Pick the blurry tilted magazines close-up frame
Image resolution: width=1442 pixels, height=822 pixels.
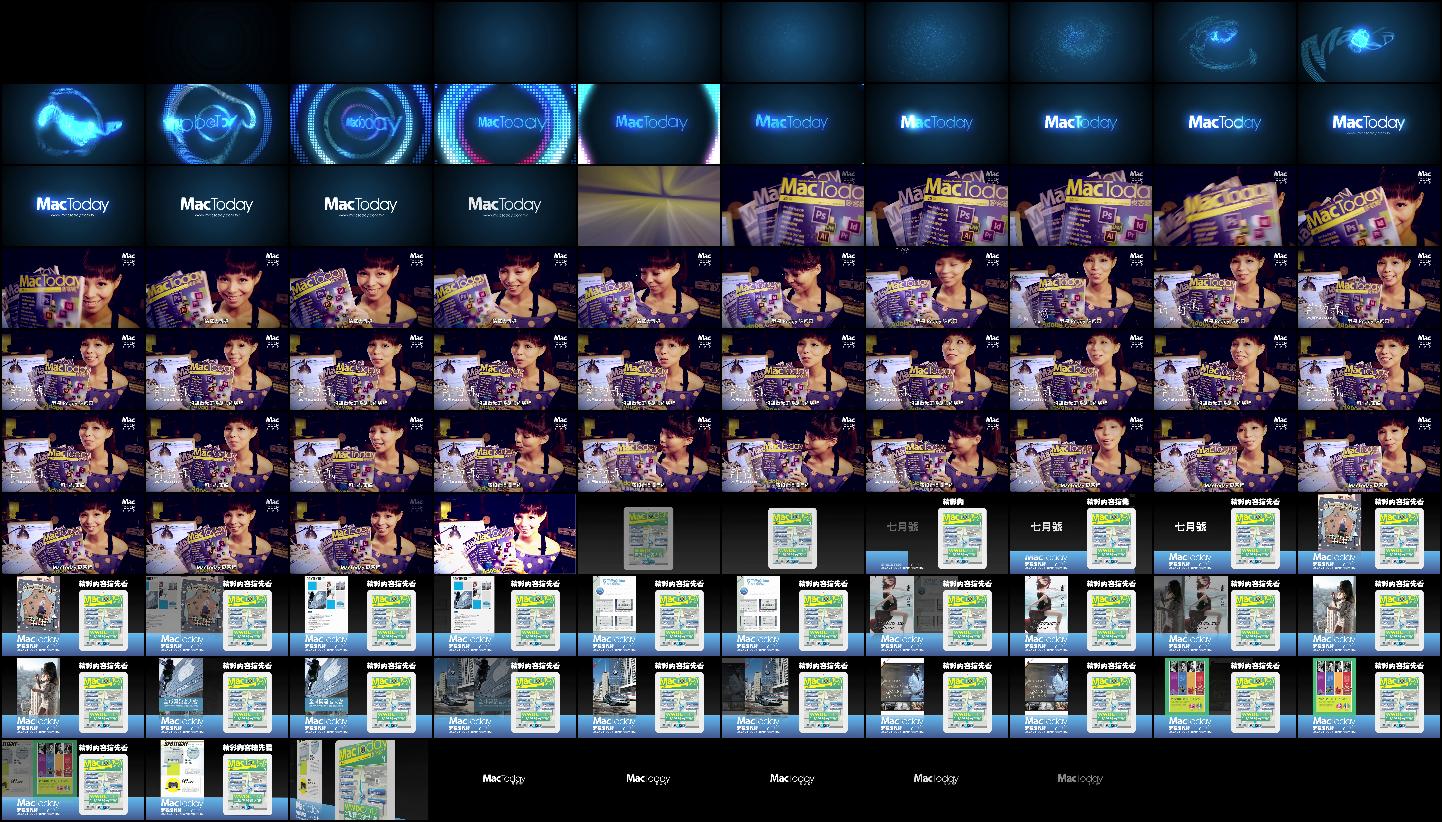(1225, 205)
